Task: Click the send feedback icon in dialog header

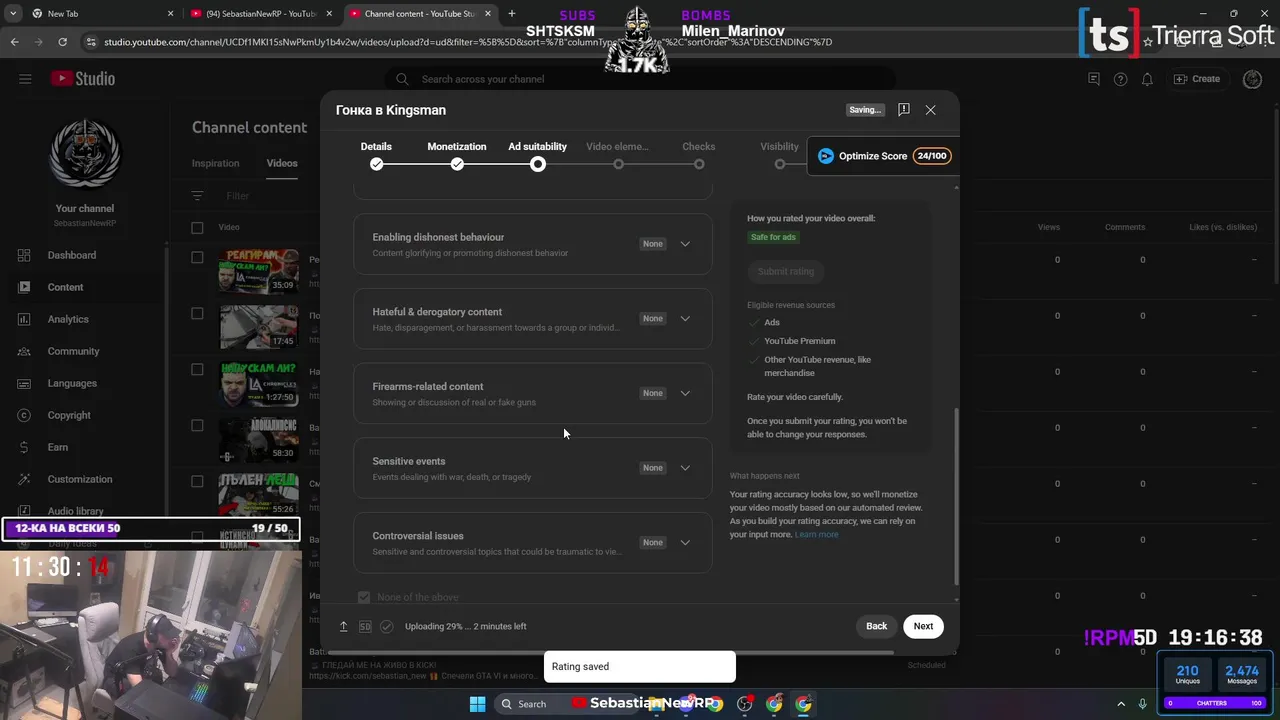Action: coord(904,110)
